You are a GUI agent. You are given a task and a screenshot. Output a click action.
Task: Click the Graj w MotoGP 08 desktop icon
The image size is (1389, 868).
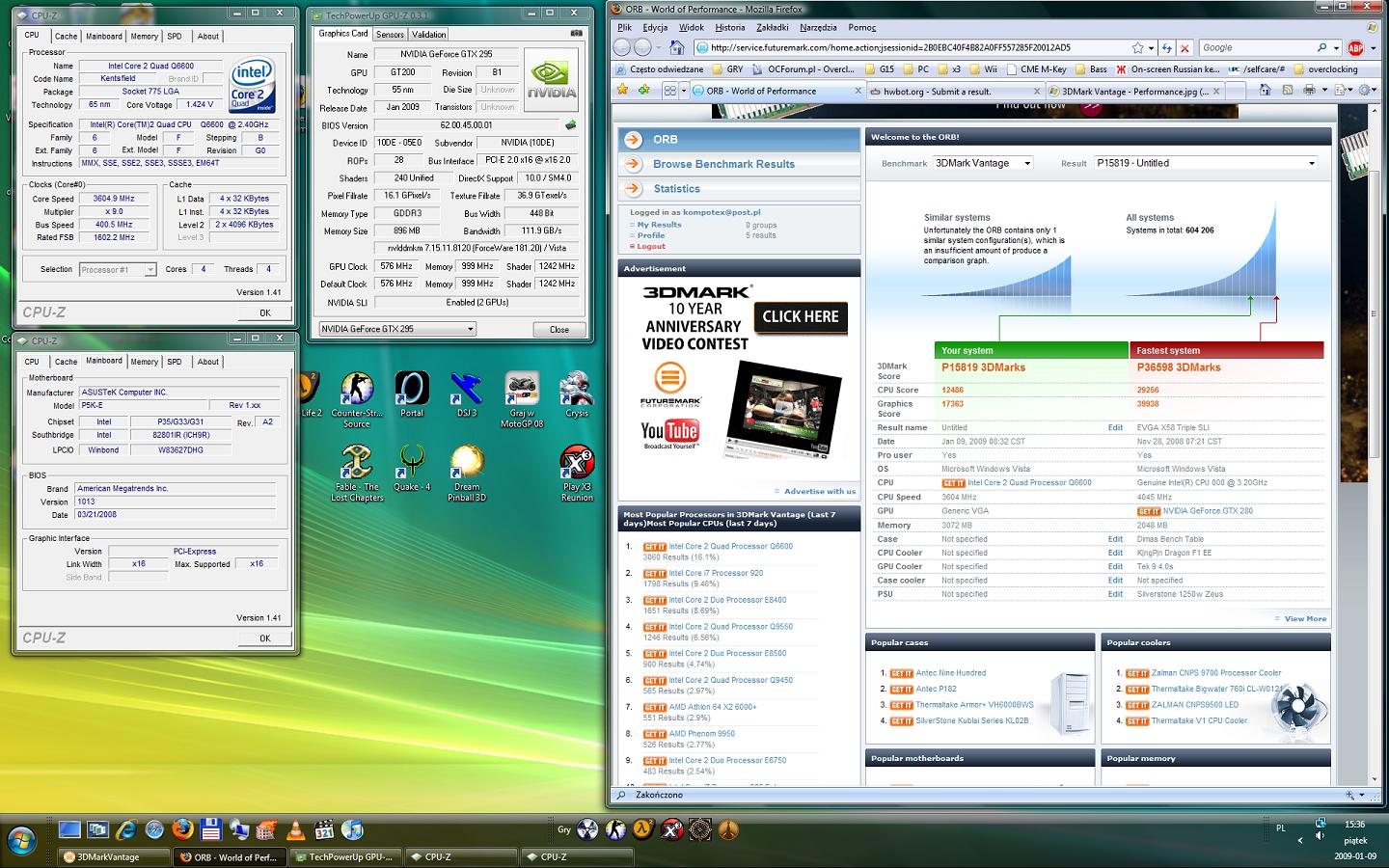point(522,399)
